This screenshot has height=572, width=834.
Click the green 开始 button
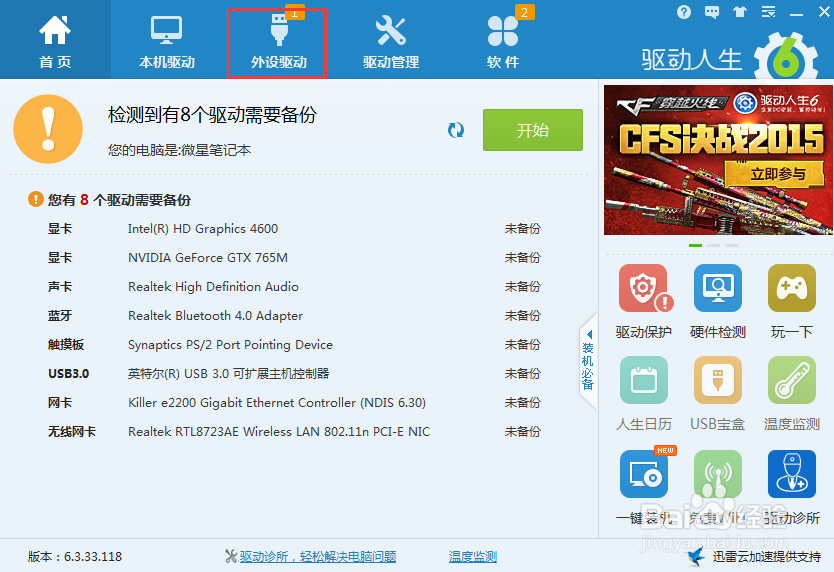tap(532, 130)
